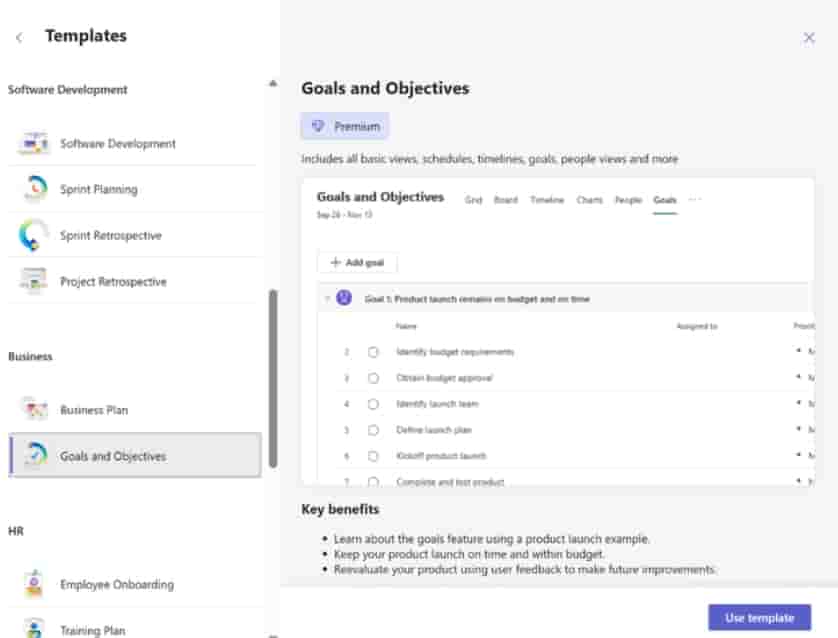Select the Employee Onboarding template icon
The height and width of the screenshot is (638, 838).
(x=33, y=584)
